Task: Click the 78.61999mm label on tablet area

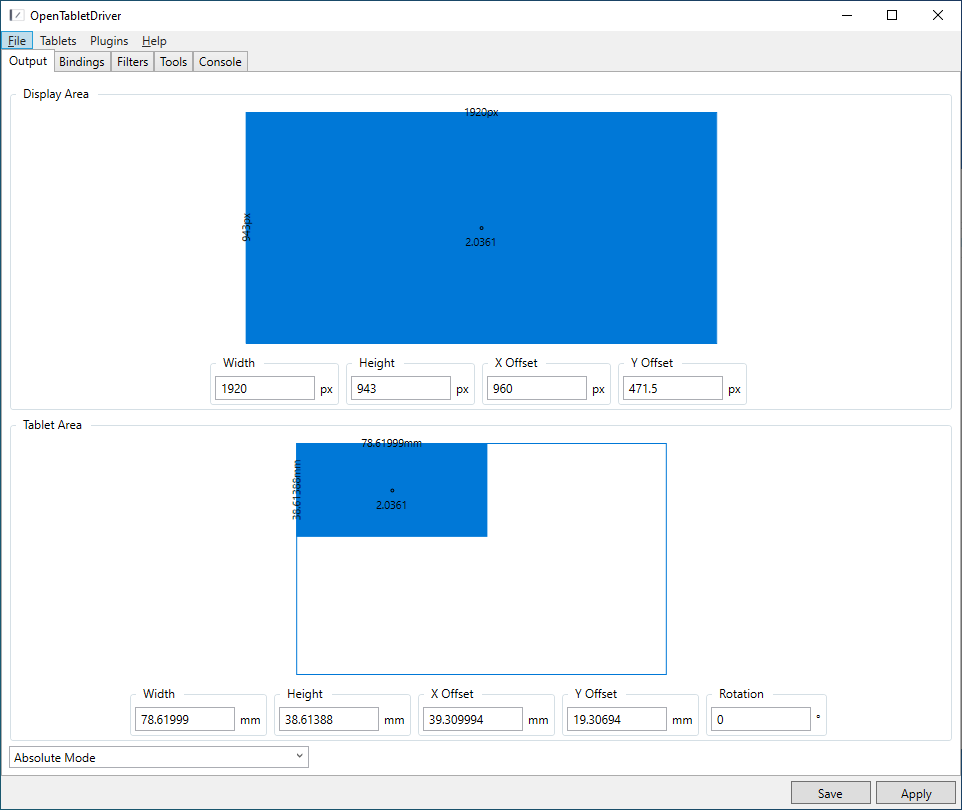Action: click(x=391, y=443)
